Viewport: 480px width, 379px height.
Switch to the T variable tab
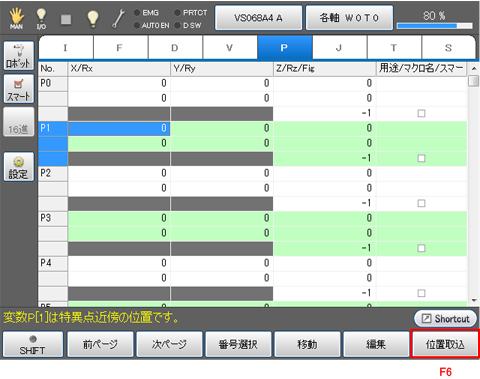(x=394, y=48)
